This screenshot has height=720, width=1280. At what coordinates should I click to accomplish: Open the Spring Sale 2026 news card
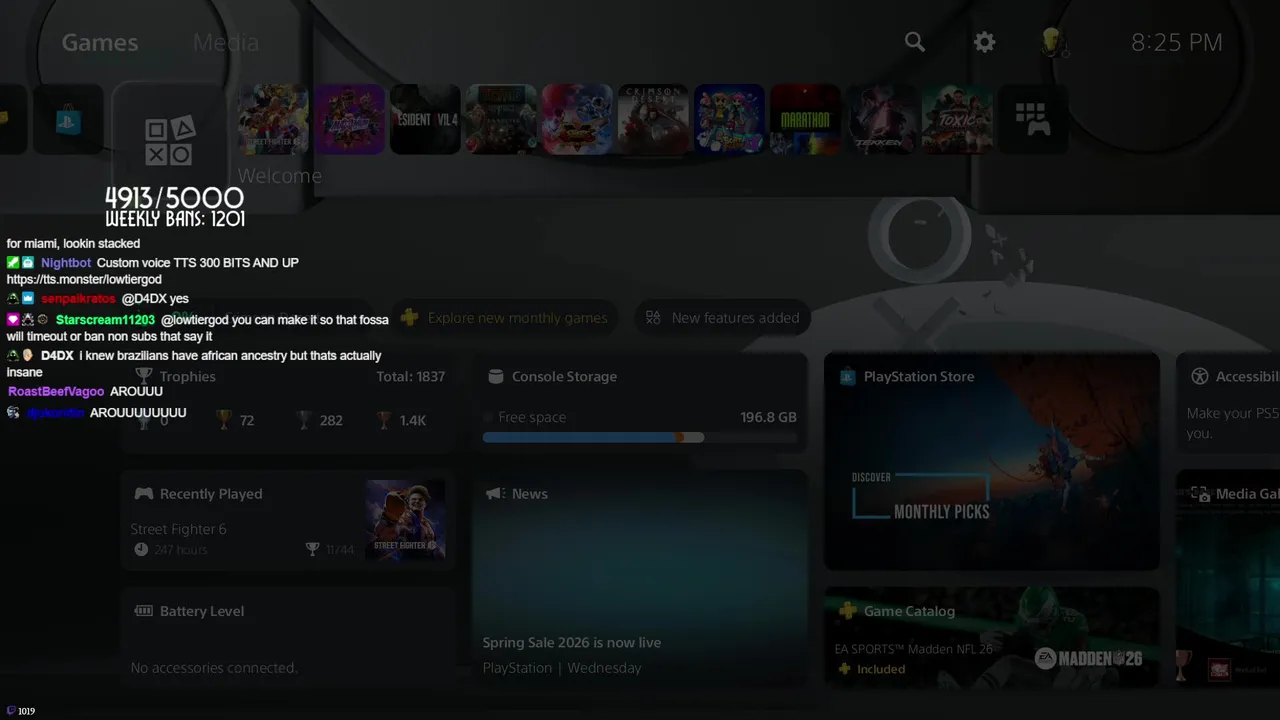(640, 578)
